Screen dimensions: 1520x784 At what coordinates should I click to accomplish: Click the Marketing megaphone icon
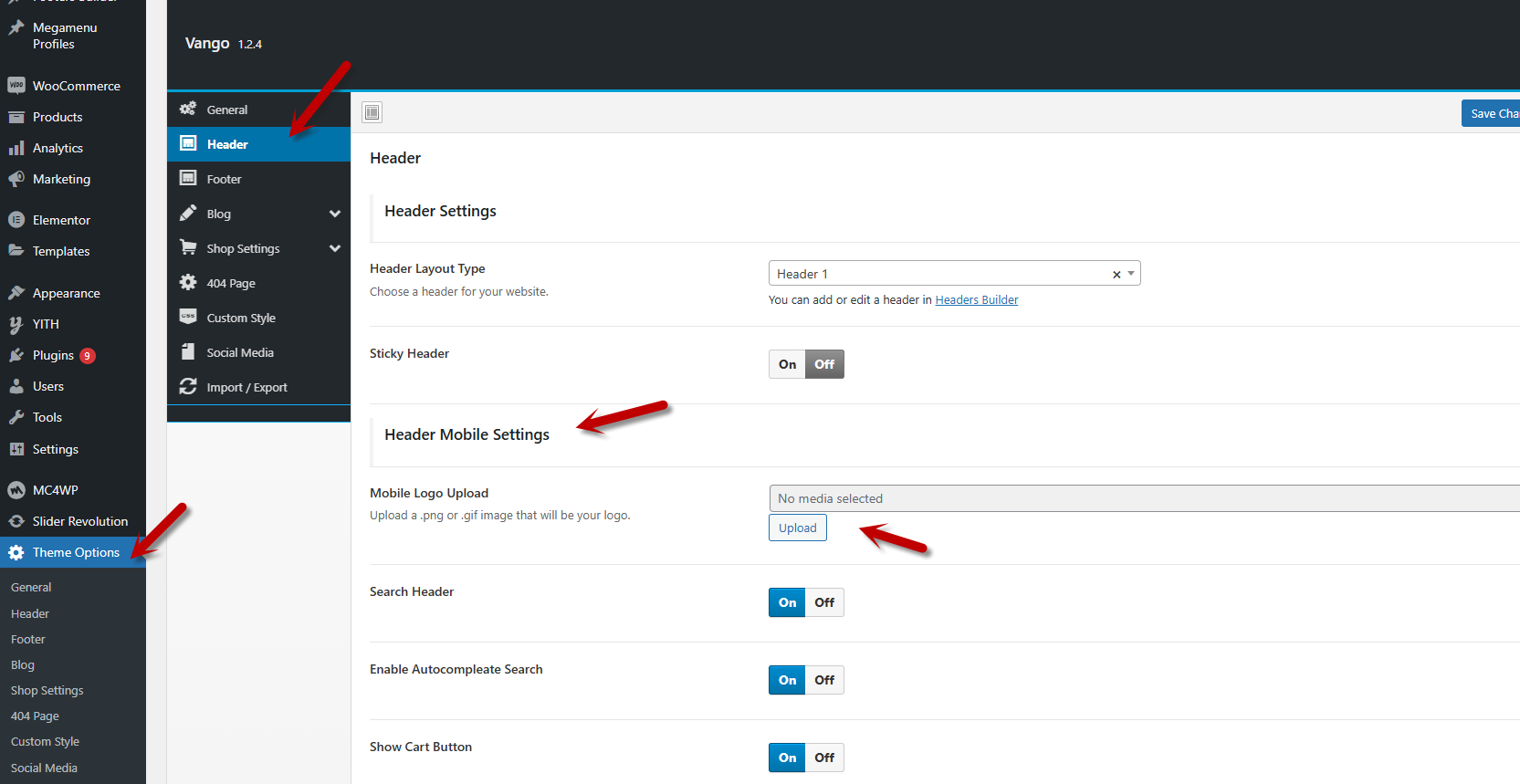click(x=16, y=179)
